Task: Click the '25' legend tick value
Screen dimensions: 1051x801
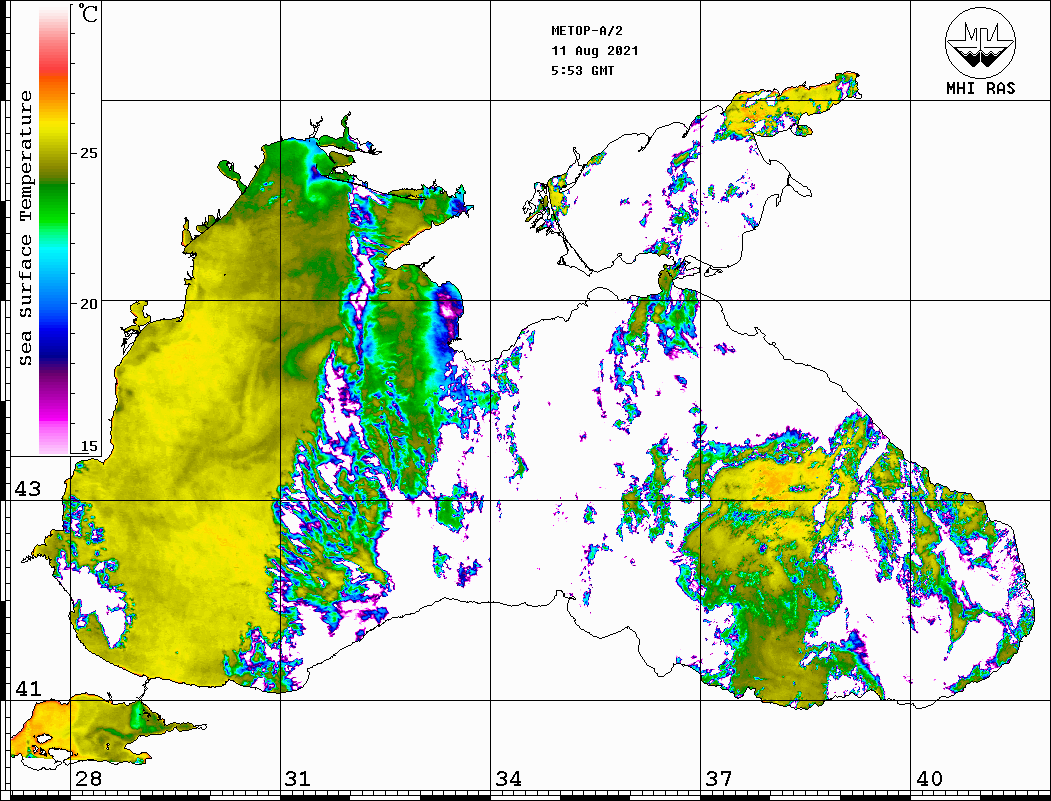Action: (88, 153)
